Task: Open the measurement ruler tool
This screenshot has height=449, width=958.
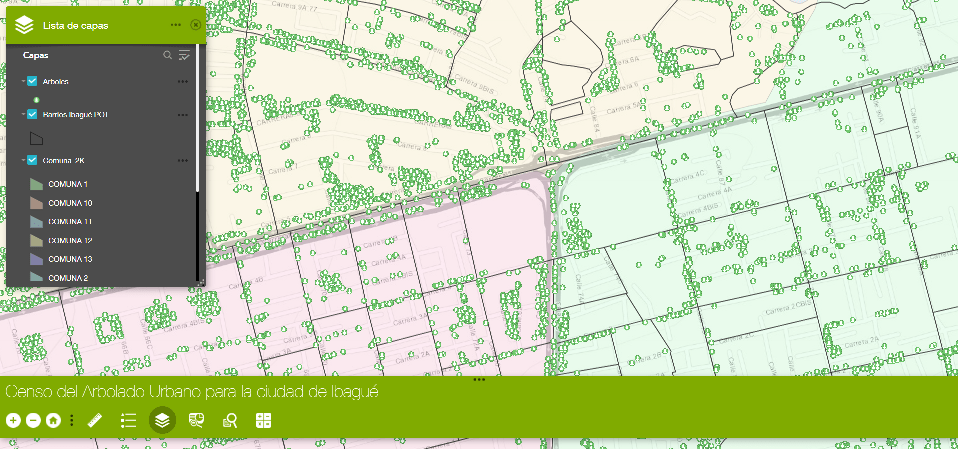Action: pos(96,421)
